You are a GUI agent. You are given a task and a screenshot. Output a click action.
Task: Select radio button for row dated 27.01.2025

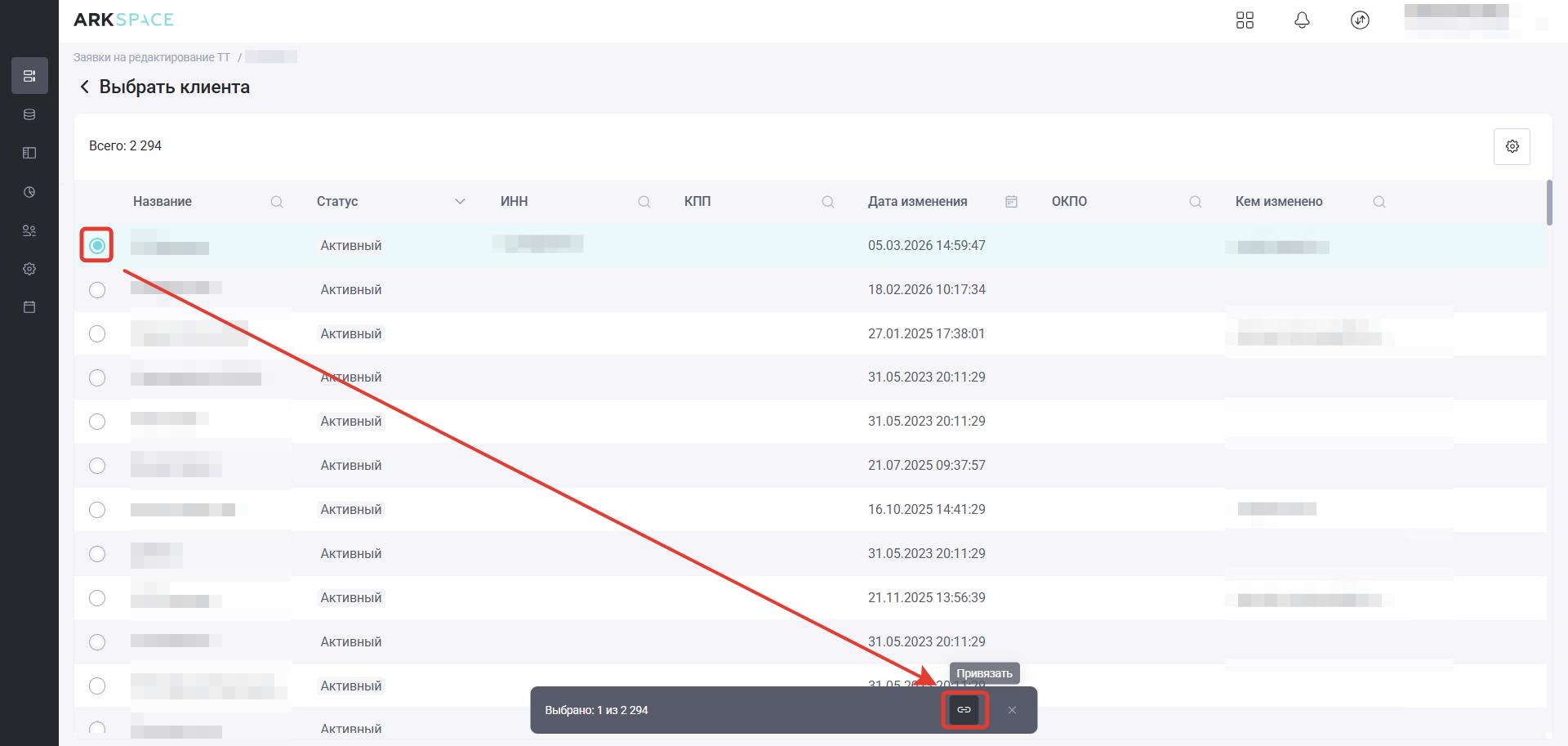tap(97, 334)
